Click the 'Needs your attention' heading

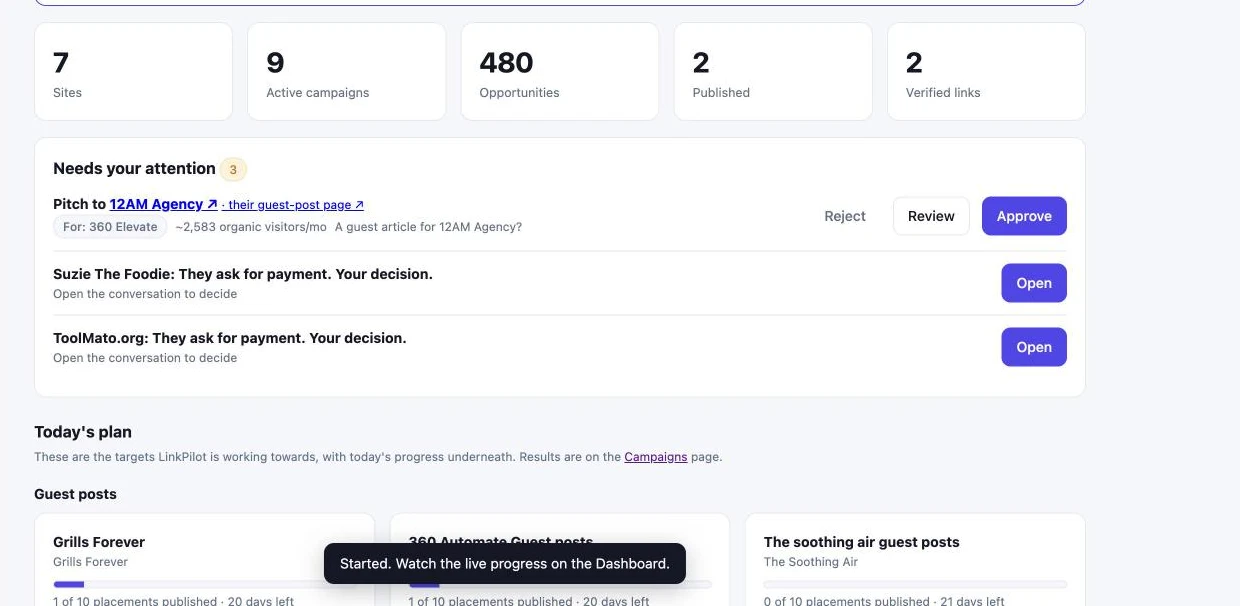(x=134, y=168)
